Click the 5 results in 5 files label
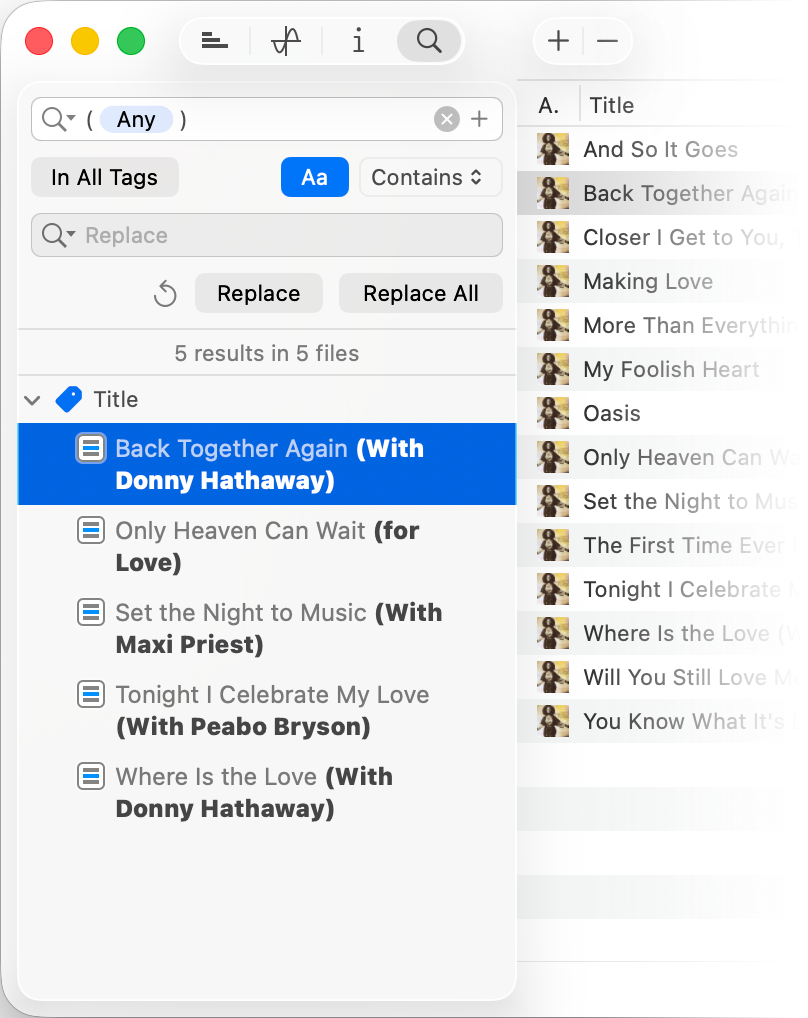The width and height of the screenshot is (808, 1018). [x=267, y=354]
